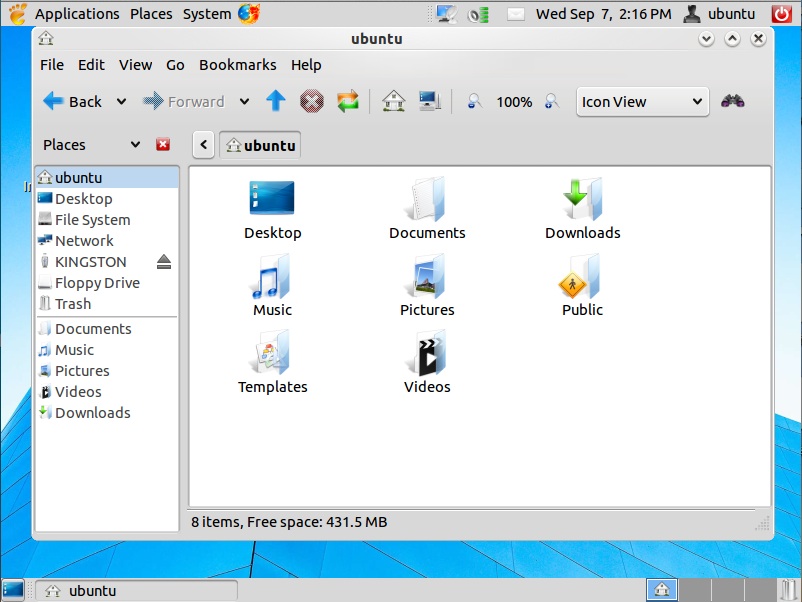This screenshot has width=802, height=602.
Task: Reload the current folder
Action: click(x=348, y=101)
